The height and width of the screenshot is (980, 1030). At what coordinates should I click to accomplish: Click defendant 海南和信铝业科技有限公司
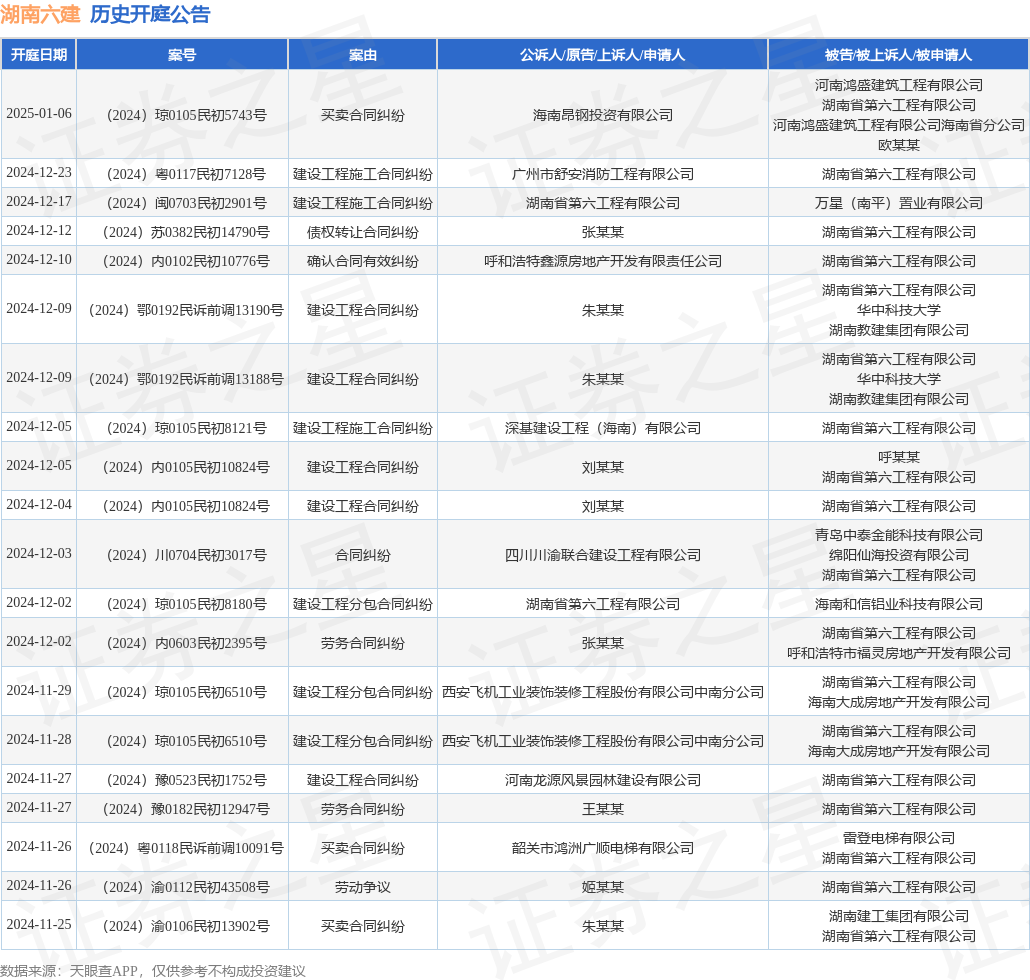899,604
